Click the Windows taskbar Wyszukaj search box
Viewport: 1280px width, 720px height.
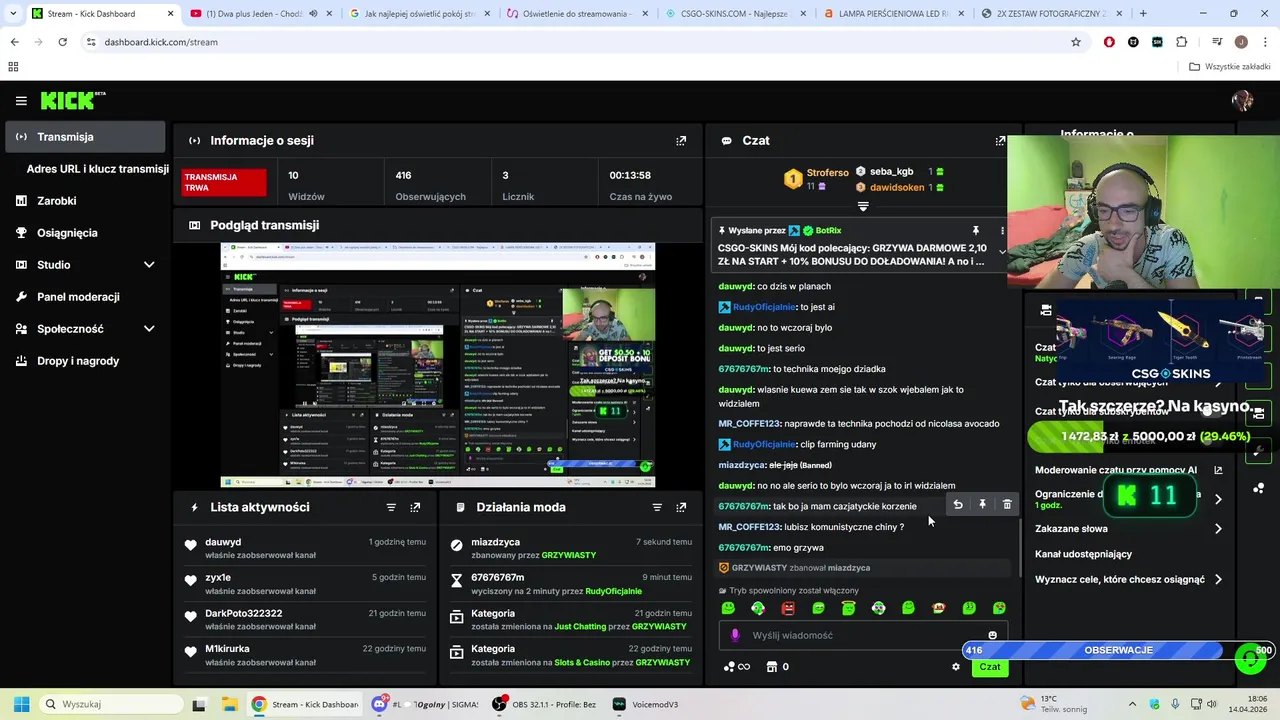coord(111,704)
